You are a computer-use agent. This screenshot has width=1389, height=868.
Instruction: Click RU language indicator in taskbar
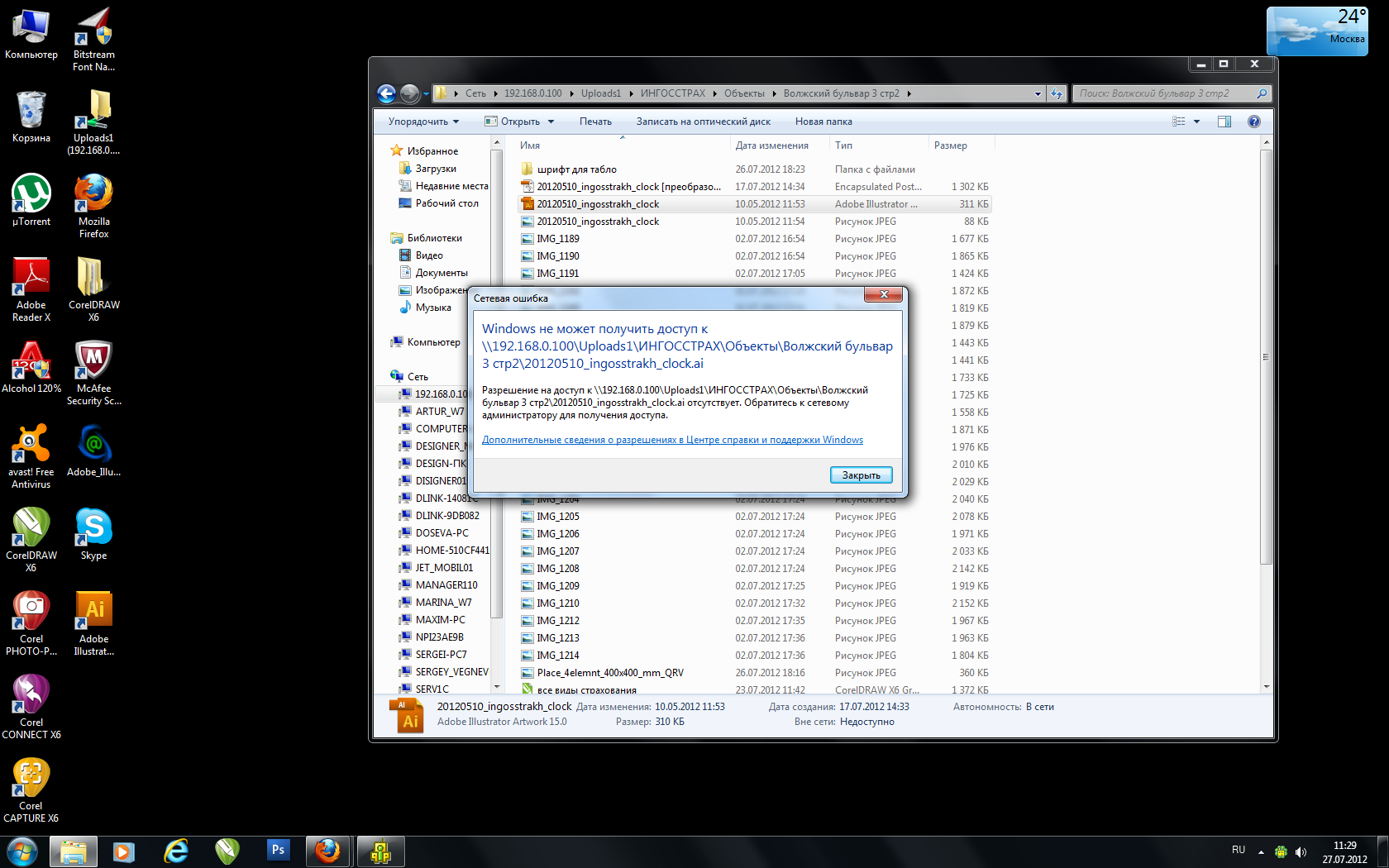pyautogui.click(x=1239, y=850)
